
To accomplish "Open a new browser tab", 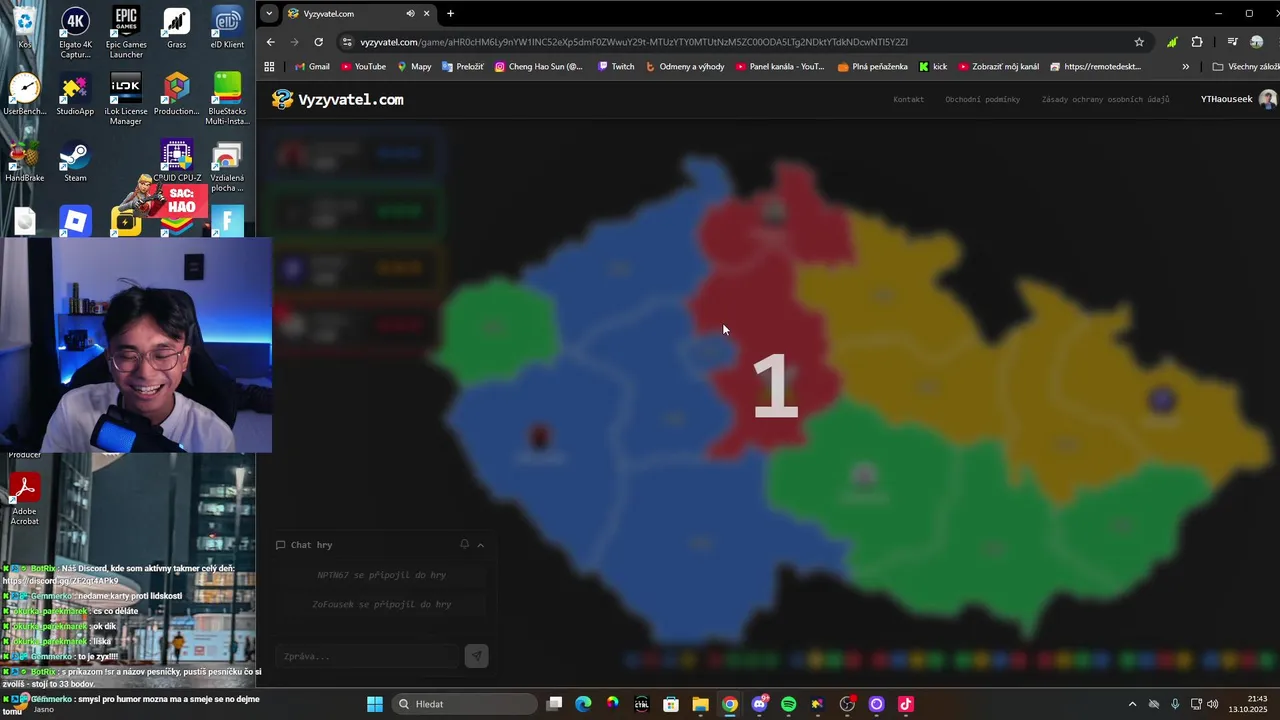I will tap(450, 14).
